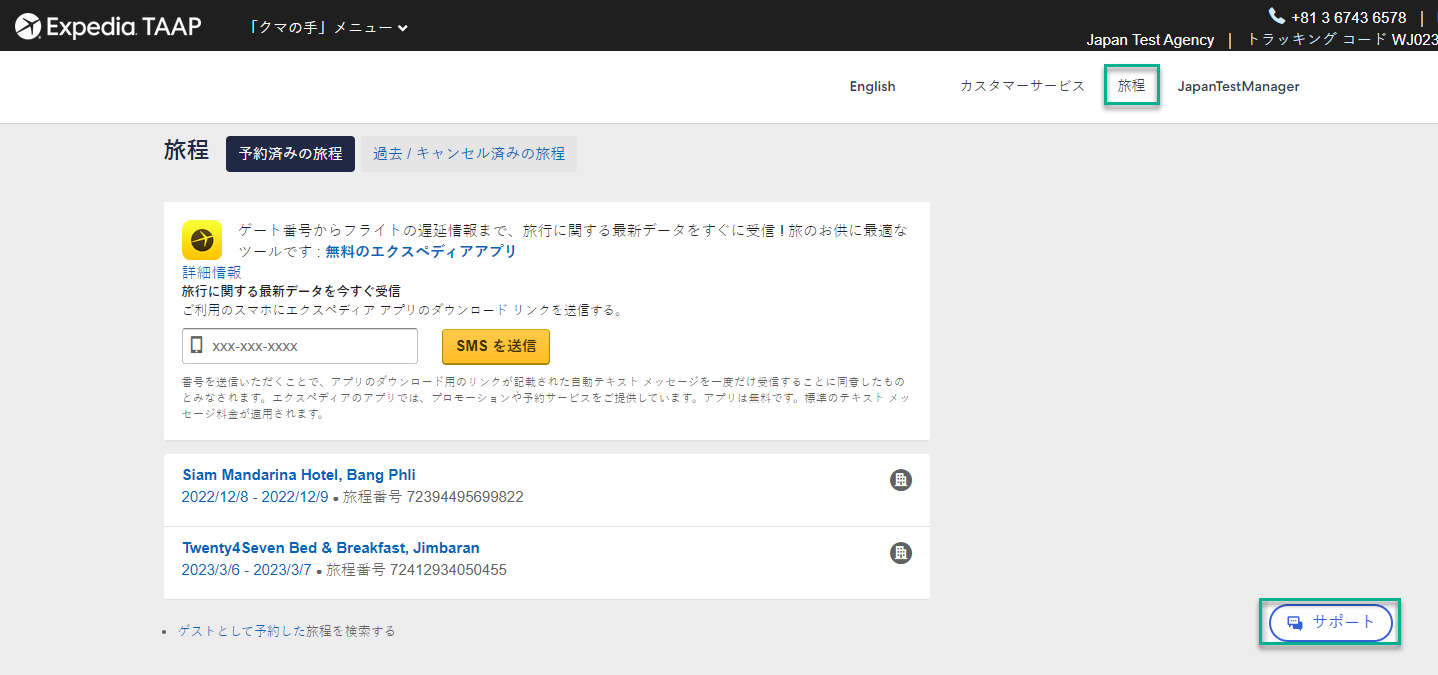Viewport: 1438px width, 675px height.
Task: Click the chat bubble icon in サポート button
Action: tap(1295, 623)
